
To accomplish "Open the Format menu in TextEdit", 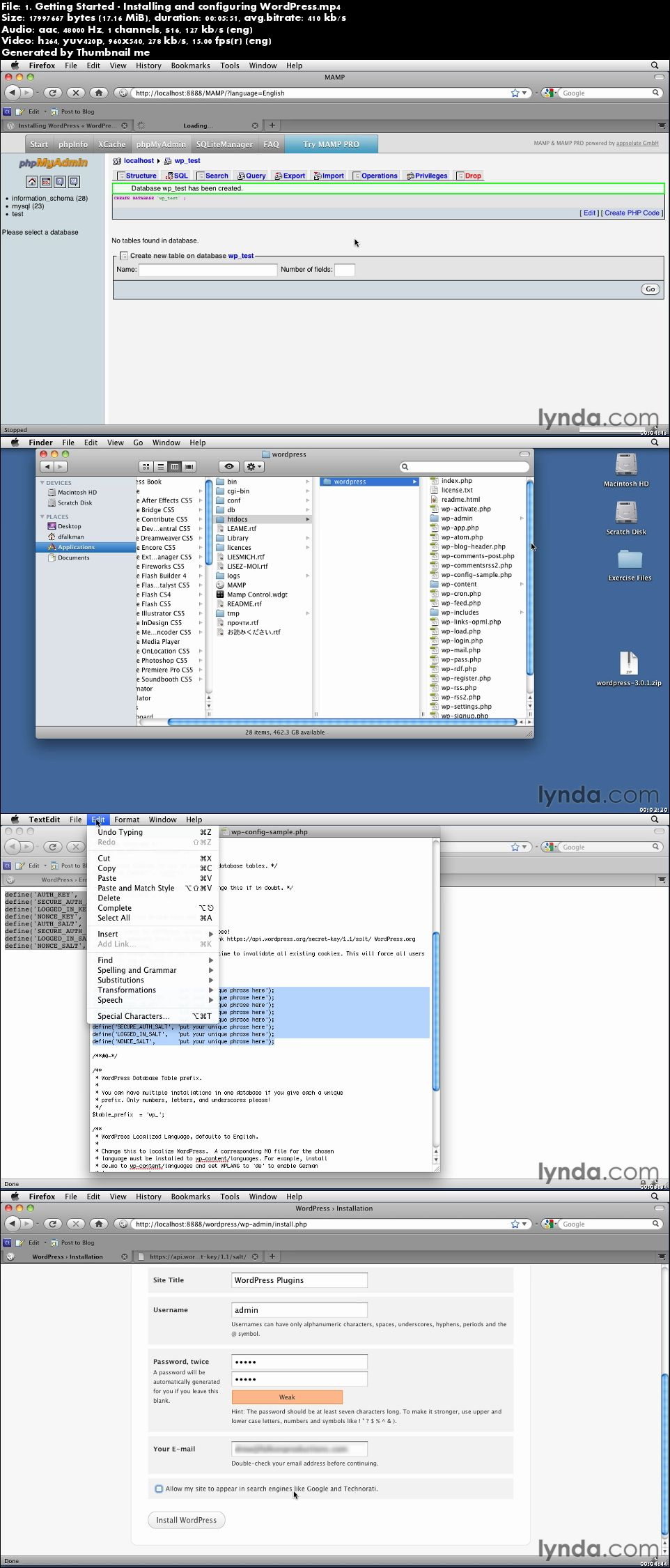I will pos(127,820).
